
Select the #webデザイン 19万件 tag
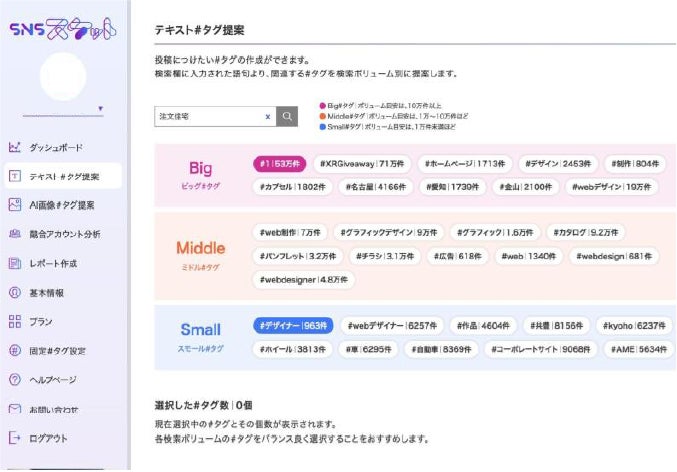(x=611, y=187)
